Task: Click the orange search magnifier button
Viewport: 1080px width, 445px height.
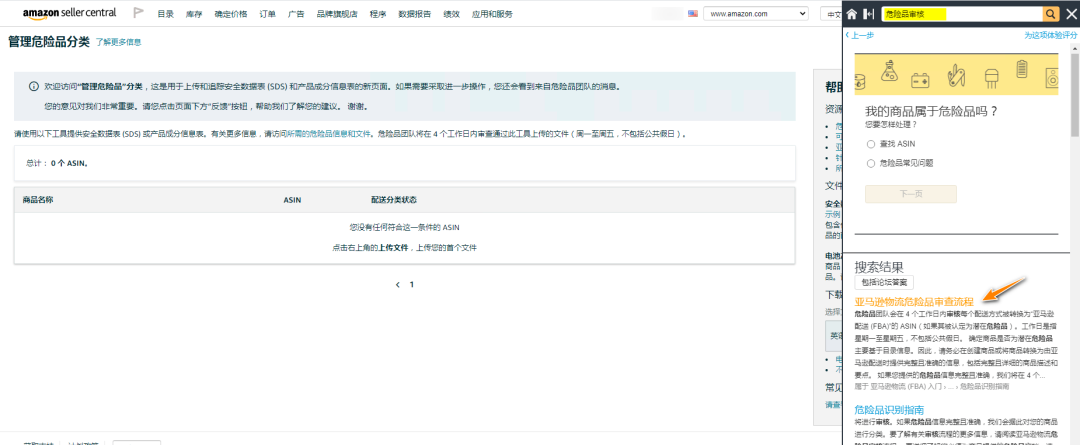Action: (1050, 14)
